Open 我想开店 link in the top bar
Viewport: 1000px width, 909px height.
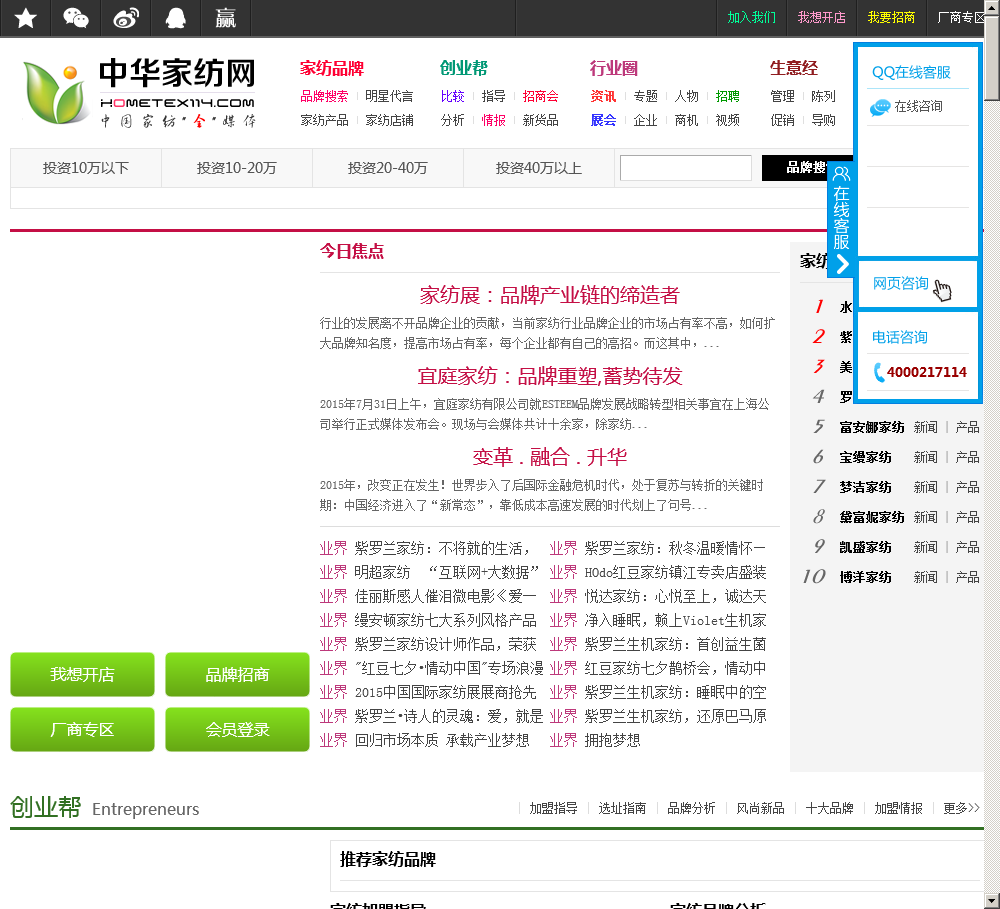[x=821, y=17]
